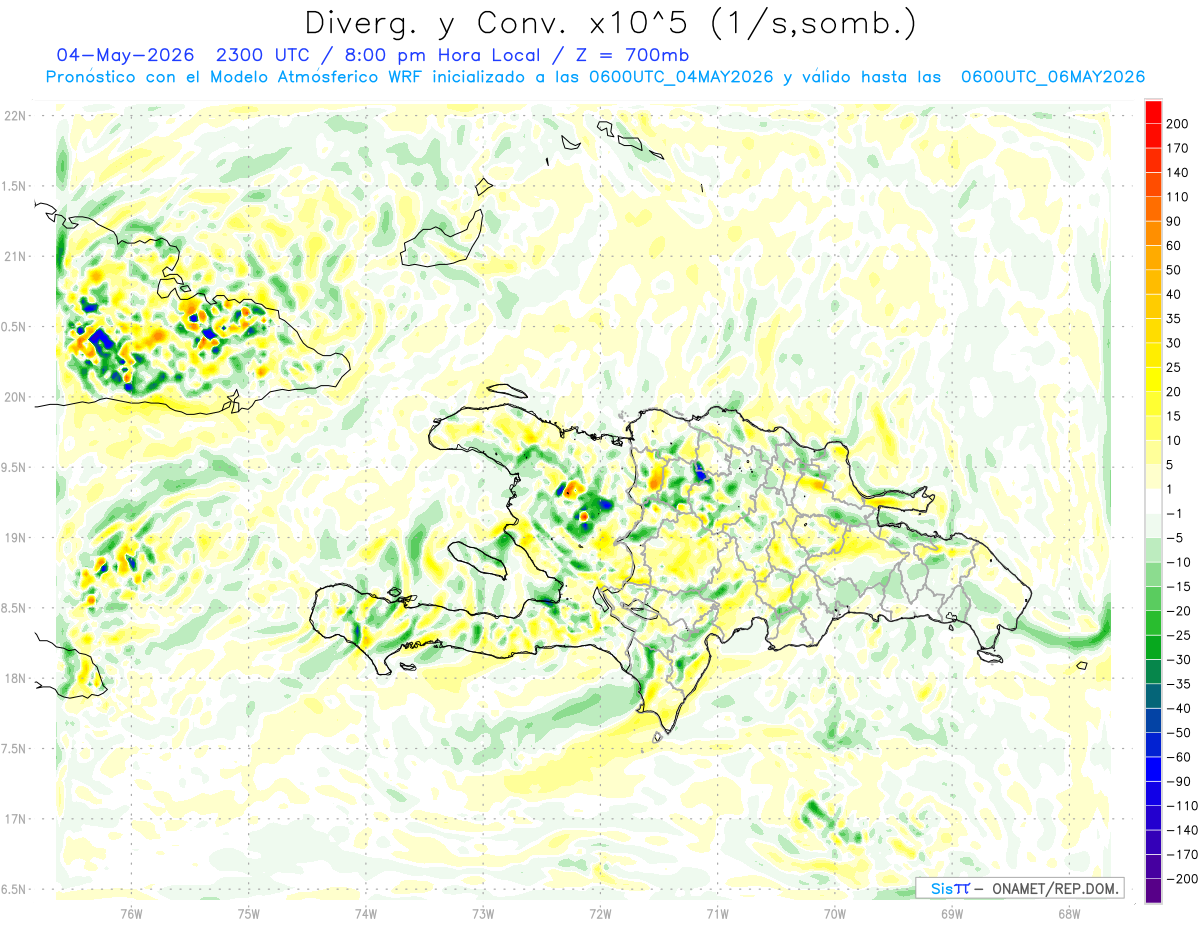The width and height of the screenshot is (1200, 927).
Task: Click the red 200 swatch on colorbar
Action: 1153,112
